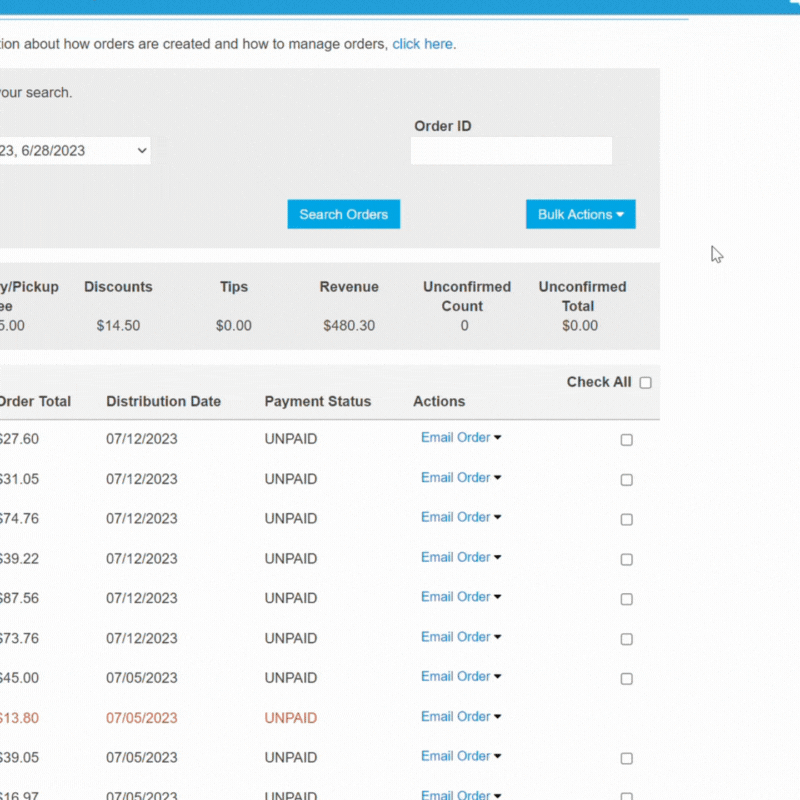Open the "click here" link for order help
The height and width of the screenshot is (800, 800).
coord(422,44)
